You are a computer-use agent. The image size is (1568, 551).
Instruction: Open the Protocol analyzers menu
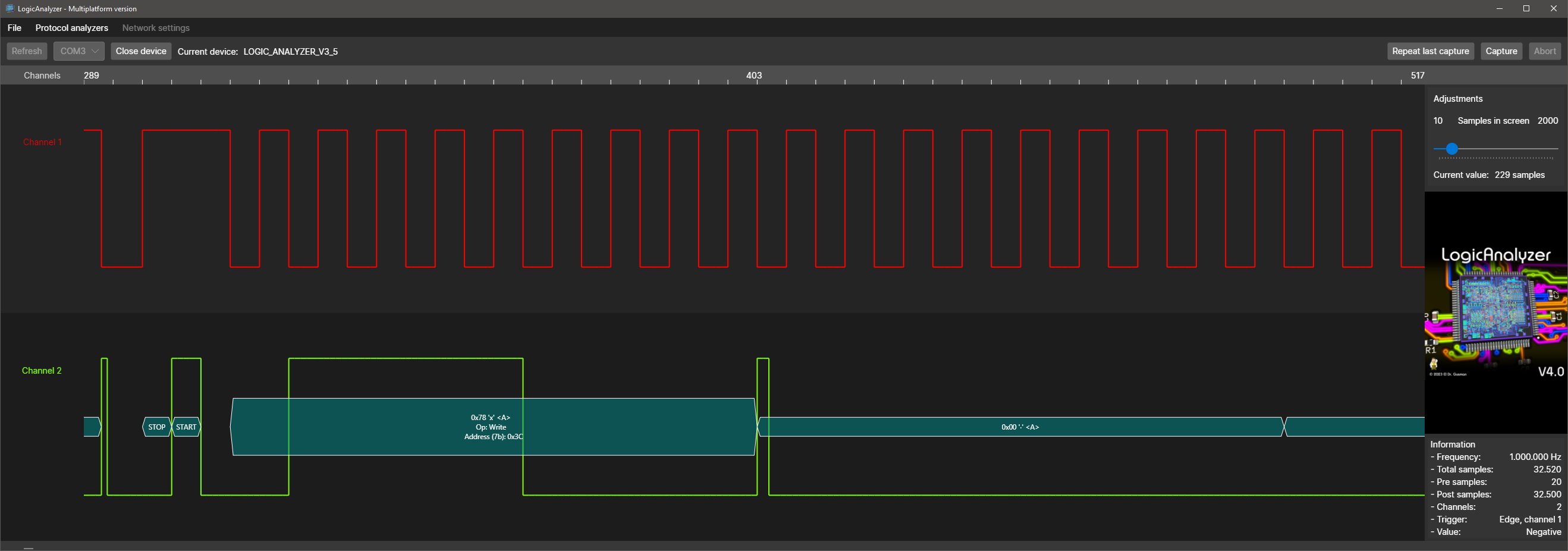71,28
